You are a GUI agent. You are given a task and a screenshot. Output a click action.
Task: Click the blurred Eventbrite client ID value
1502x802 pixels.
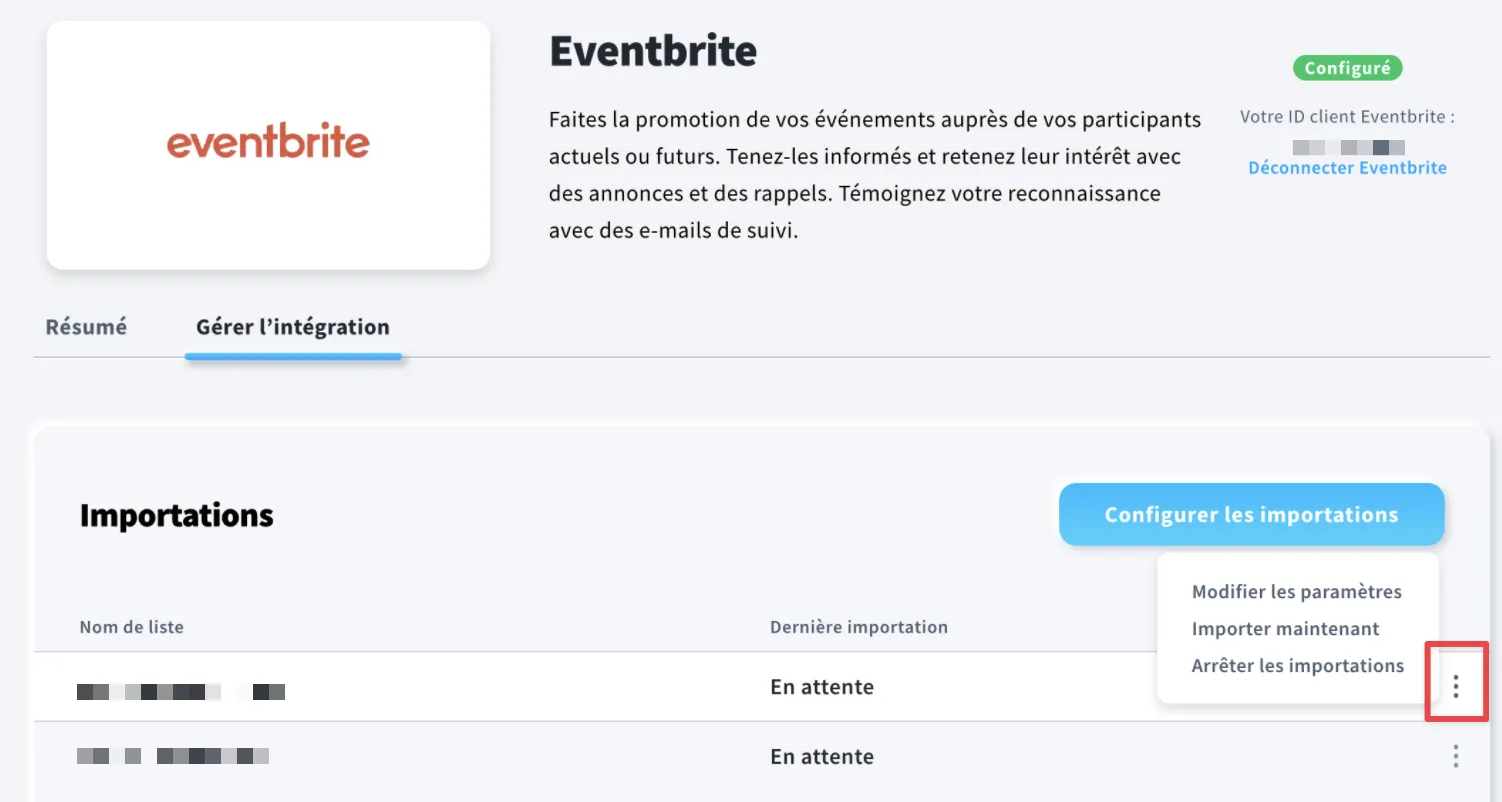click(1348, 147)
